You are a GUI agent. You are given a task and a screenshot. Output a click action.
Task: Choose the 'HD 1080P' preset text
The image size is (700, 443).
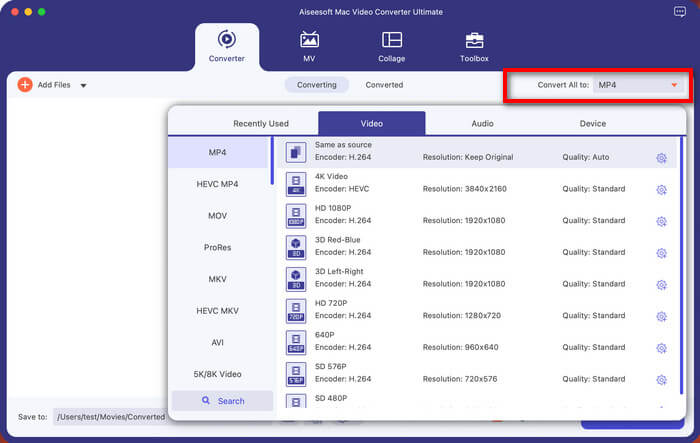tap(333, 208)
